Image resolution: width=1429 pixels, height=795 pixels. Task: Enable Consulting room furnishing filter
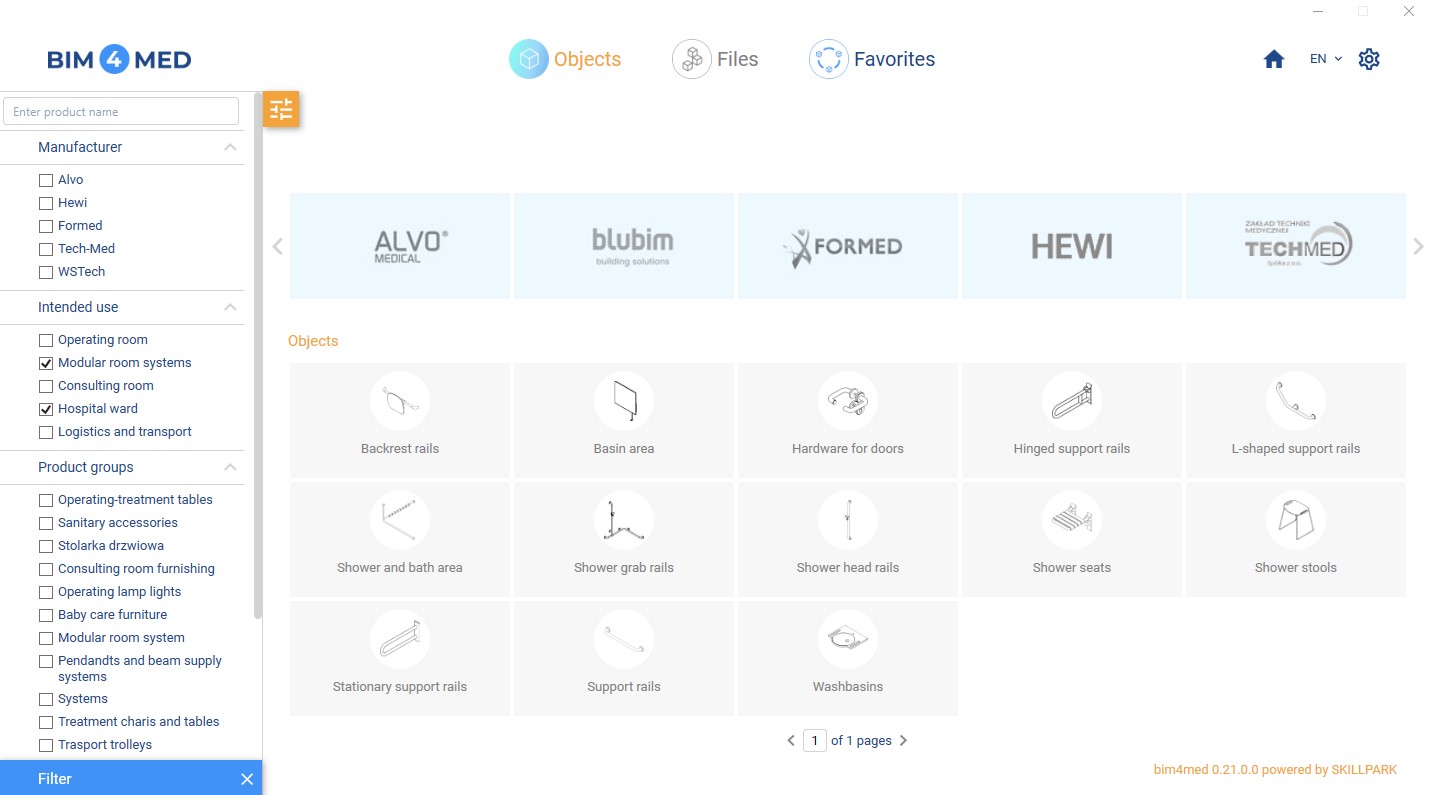tap(45, 569)
